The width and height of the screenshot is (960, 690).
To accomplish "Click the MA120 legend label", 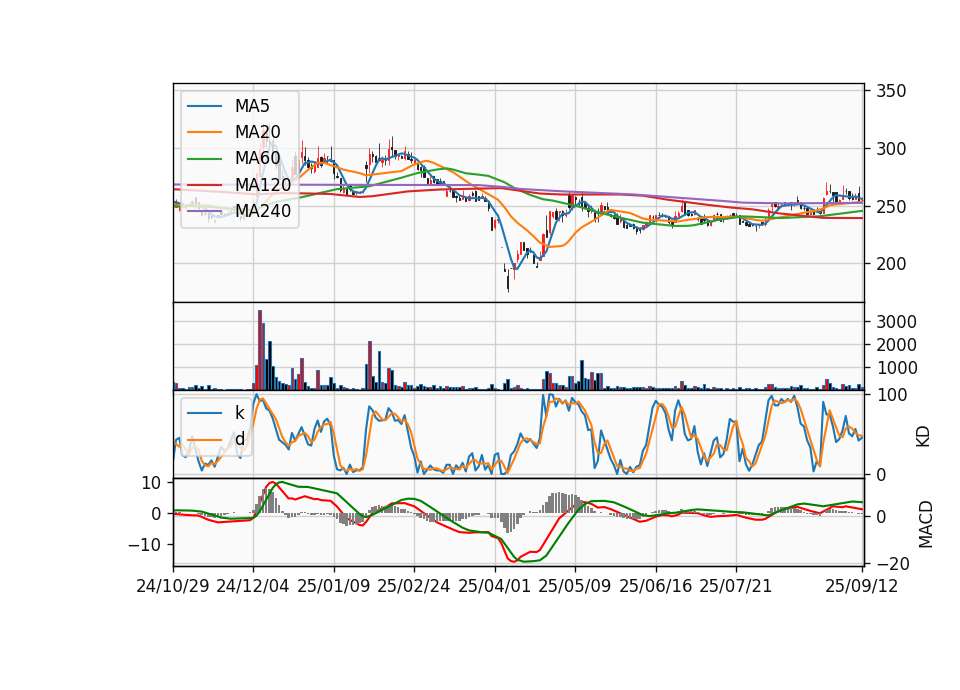I will click(263, 184).
